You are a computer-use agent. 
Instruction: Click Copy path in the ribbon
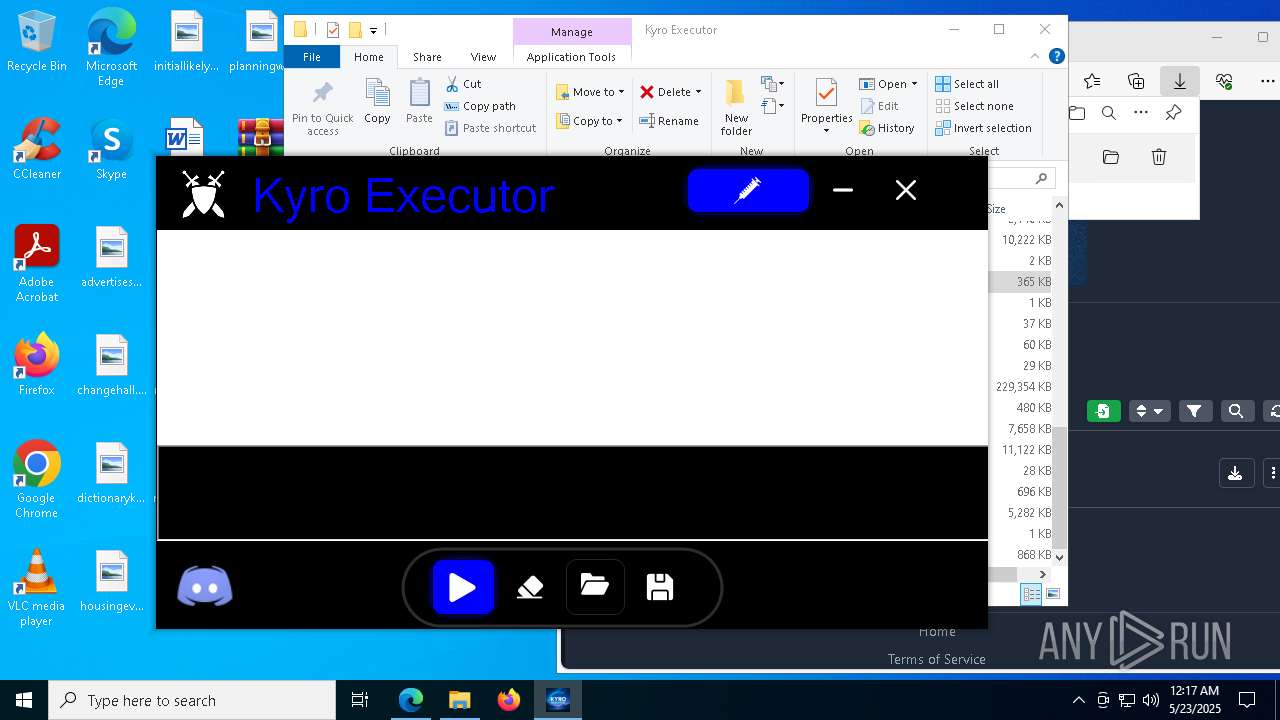coord(480,106)
